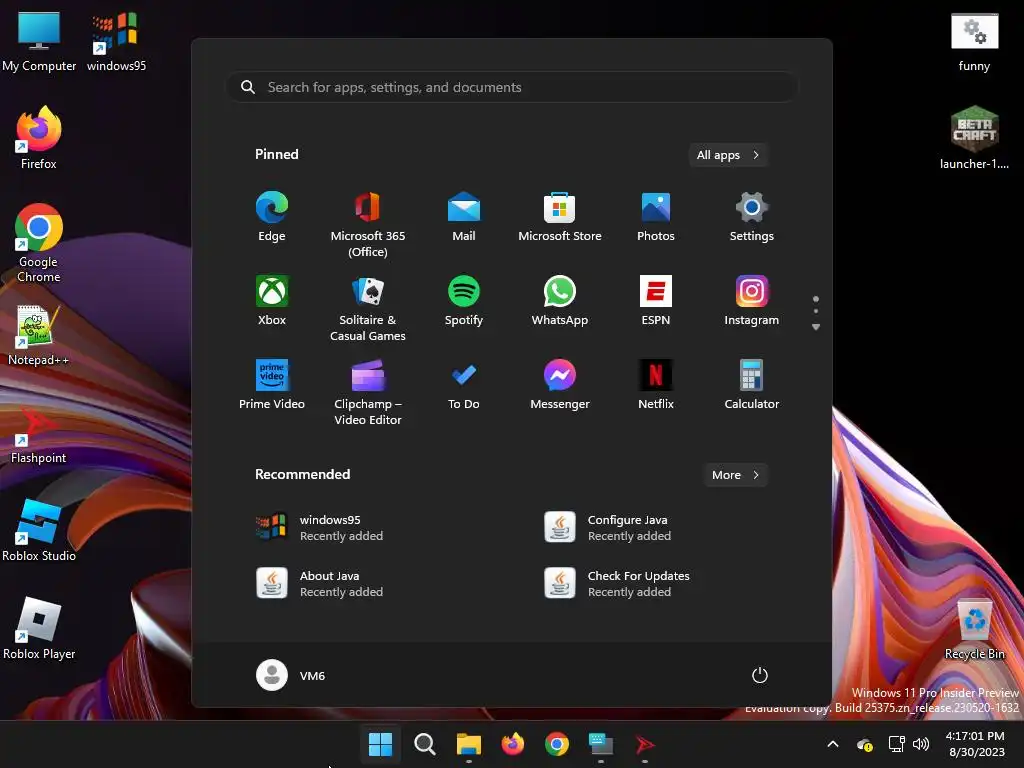Select the funny desktop file
Image resolution: width=1024 pixels, height=768 pixels.
974,41
